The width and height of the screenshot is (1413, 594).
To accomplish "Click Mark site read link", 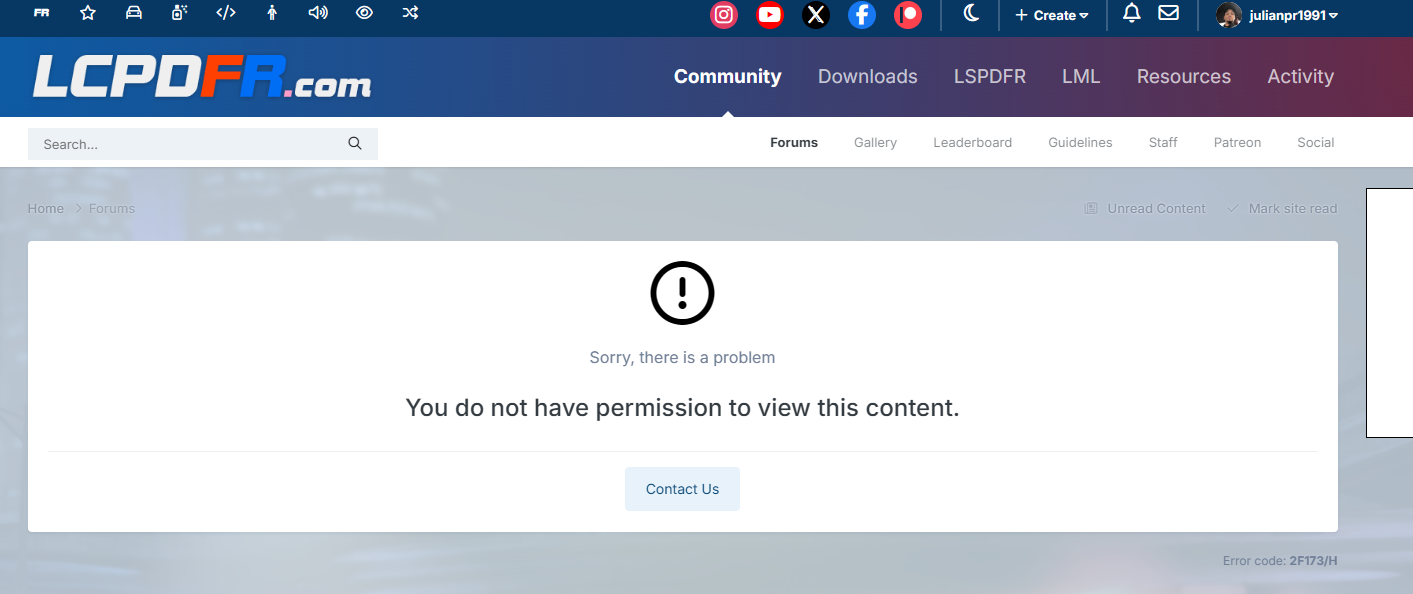I will click(1282, 208).
